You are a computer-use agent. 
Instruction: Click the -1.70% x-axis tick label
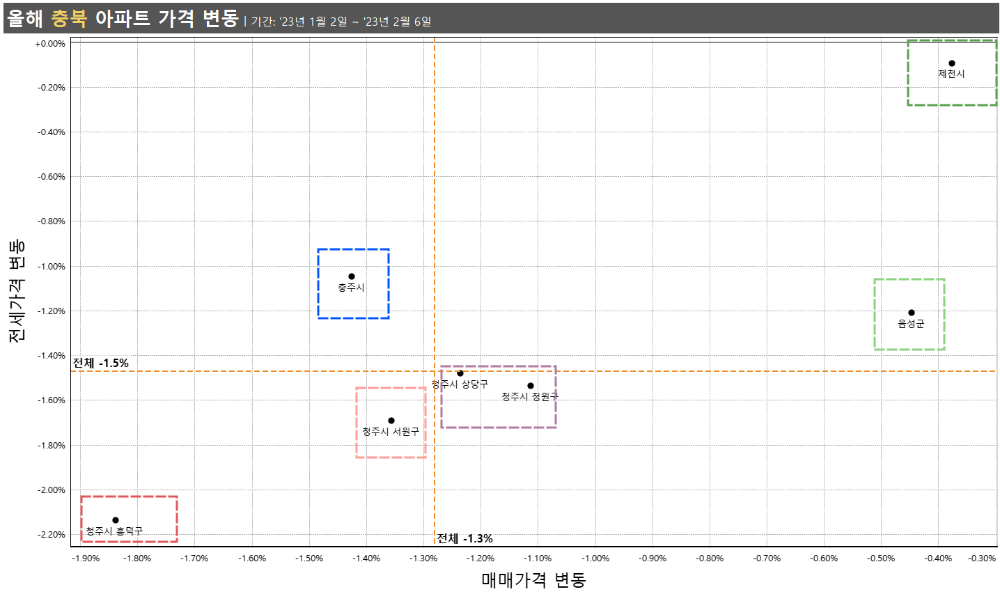click(194, 558)
